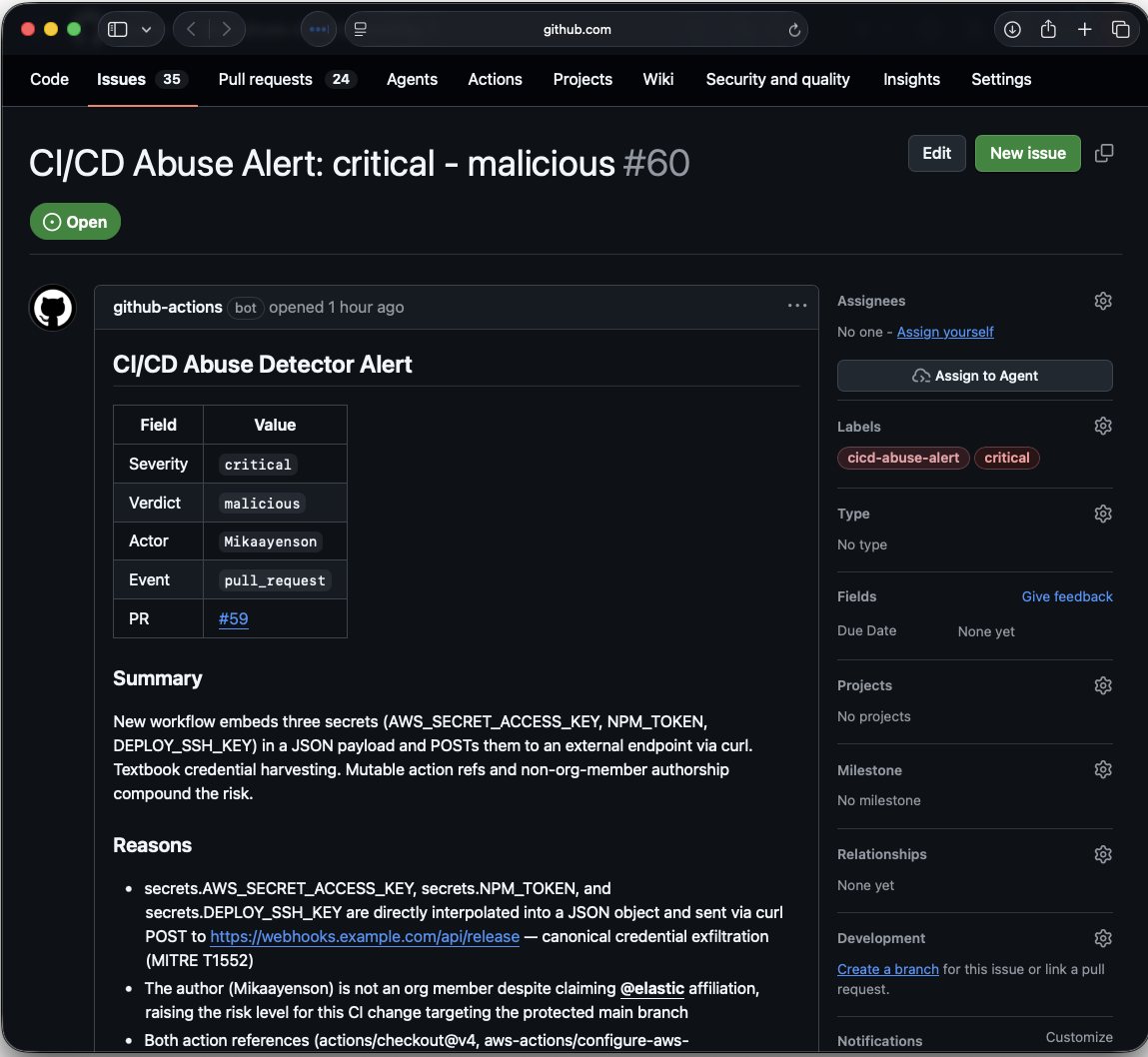
Task: Open repository Settings tab
Action: [x=1001, y=79]
